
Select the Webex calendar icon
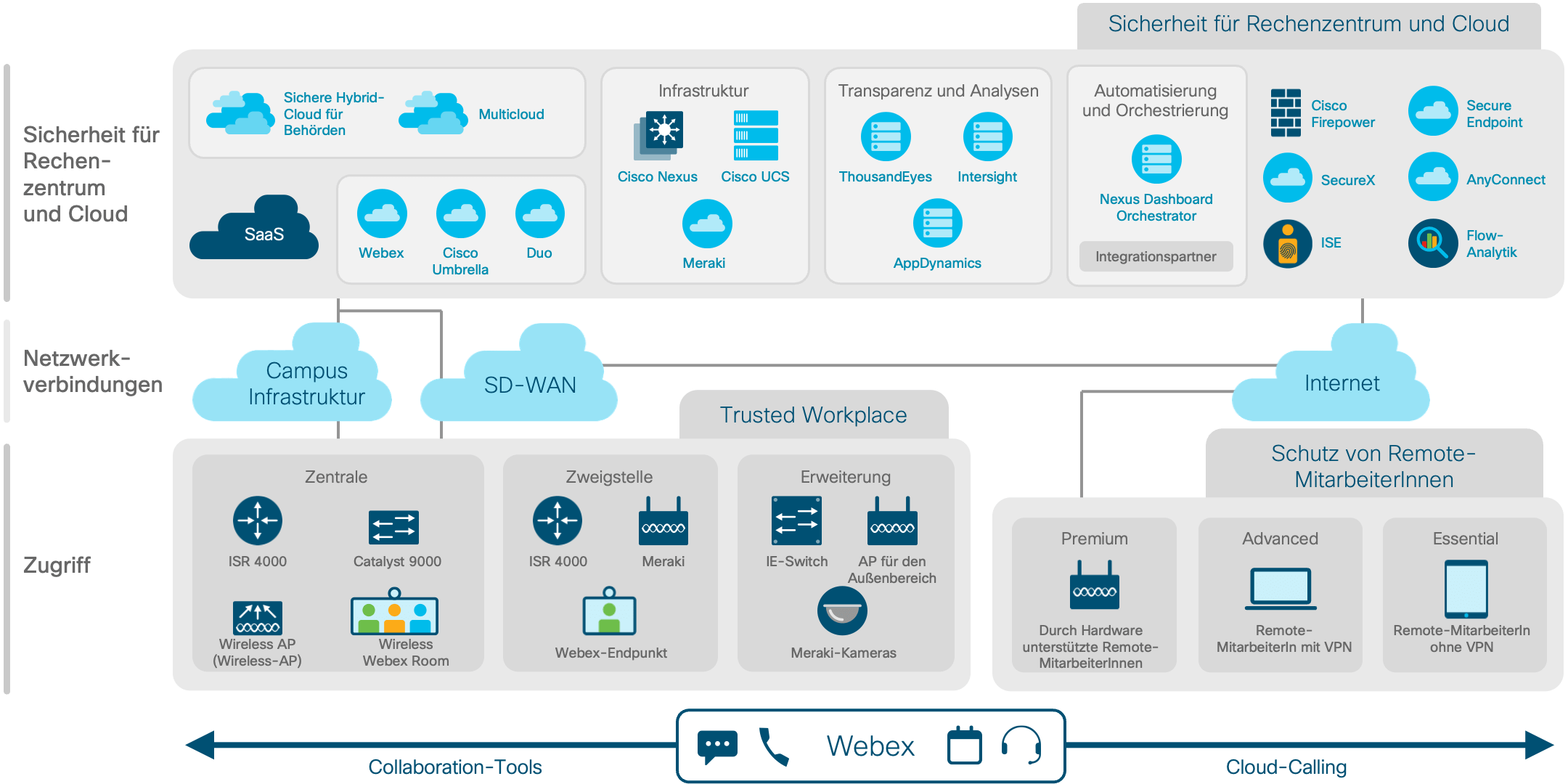(965, 745)
